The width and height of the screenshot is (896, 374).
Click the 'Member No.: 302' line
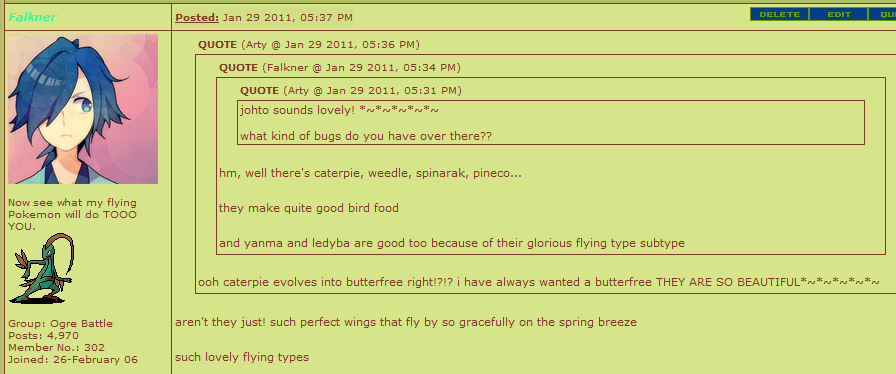pyautogui.click(x=57, y=348)
